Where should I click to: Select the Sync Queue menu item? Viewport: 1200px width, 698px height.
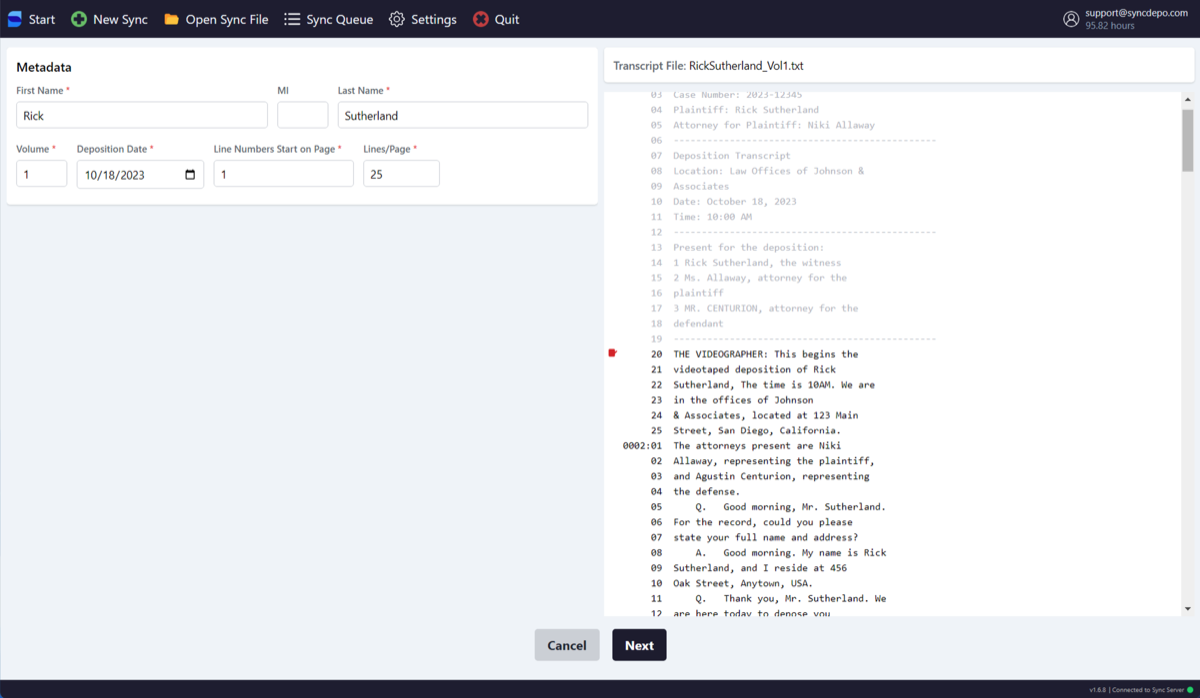click(x=339, y=19)
